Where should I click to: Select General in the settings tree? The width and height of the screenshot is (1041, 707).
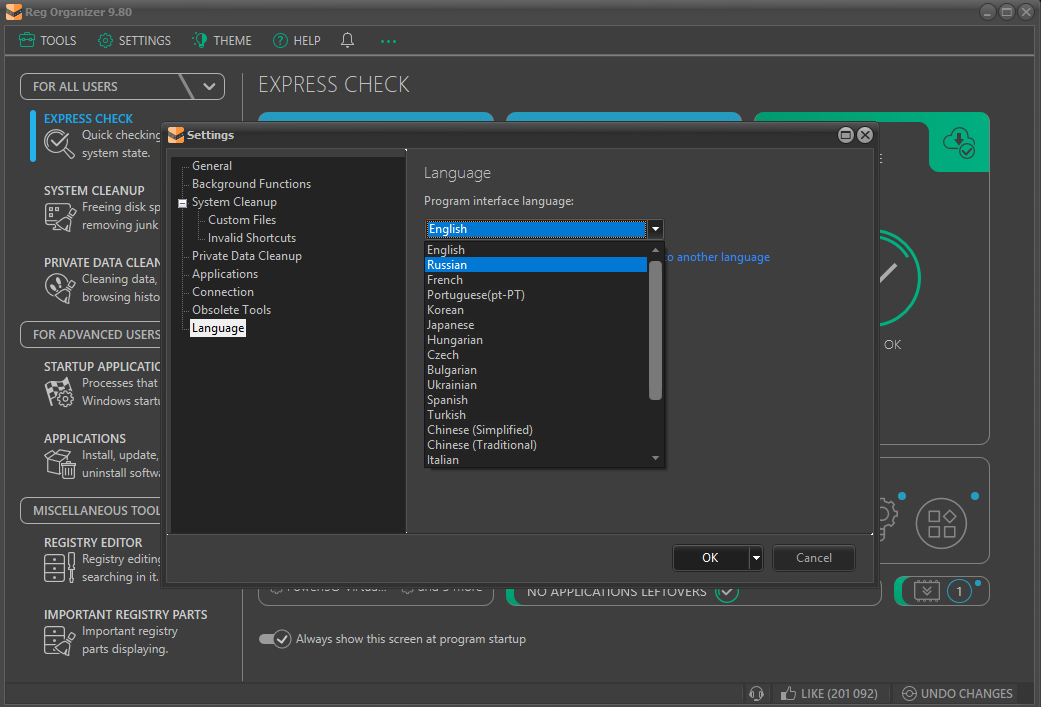(x=212, y=166)
